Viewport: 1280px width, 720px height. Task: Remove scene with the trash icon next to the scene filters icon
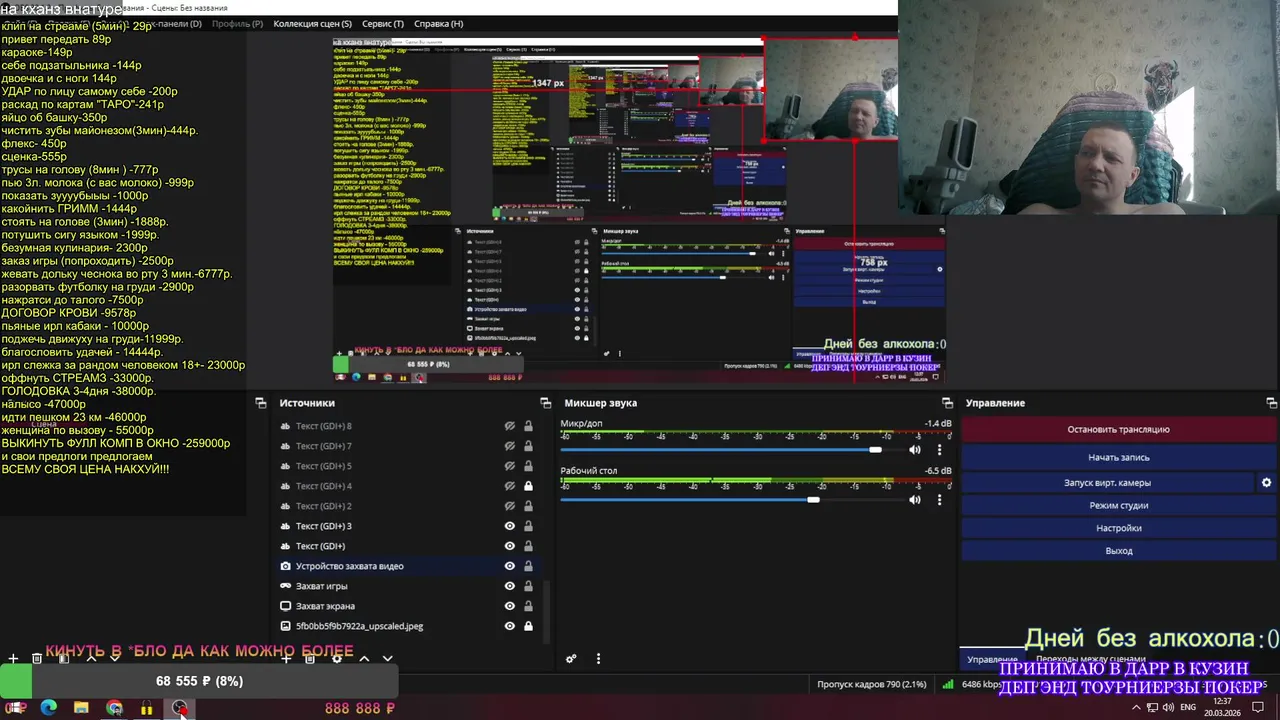tap(37, 659)
